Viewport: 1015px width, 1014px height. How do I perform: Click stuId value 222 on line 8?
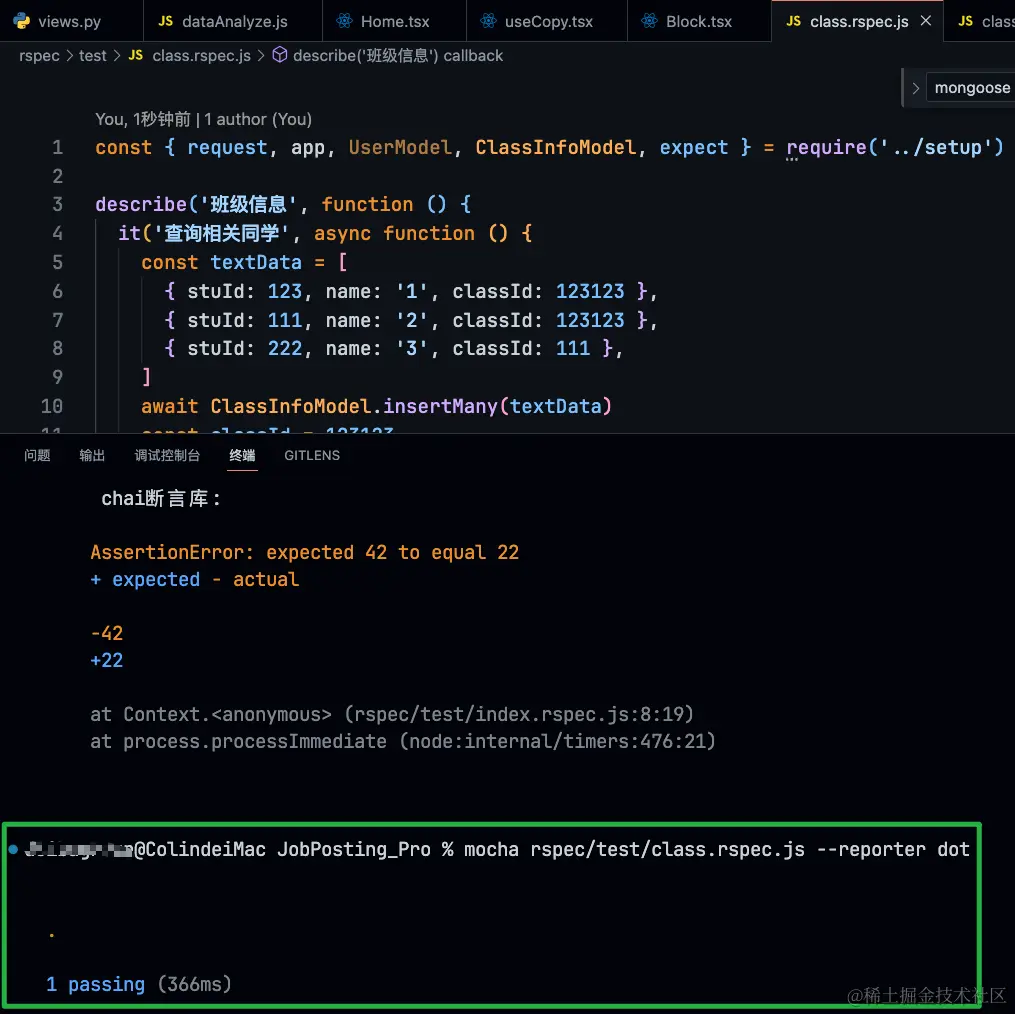pyautogui.click(x=285, y=348)
